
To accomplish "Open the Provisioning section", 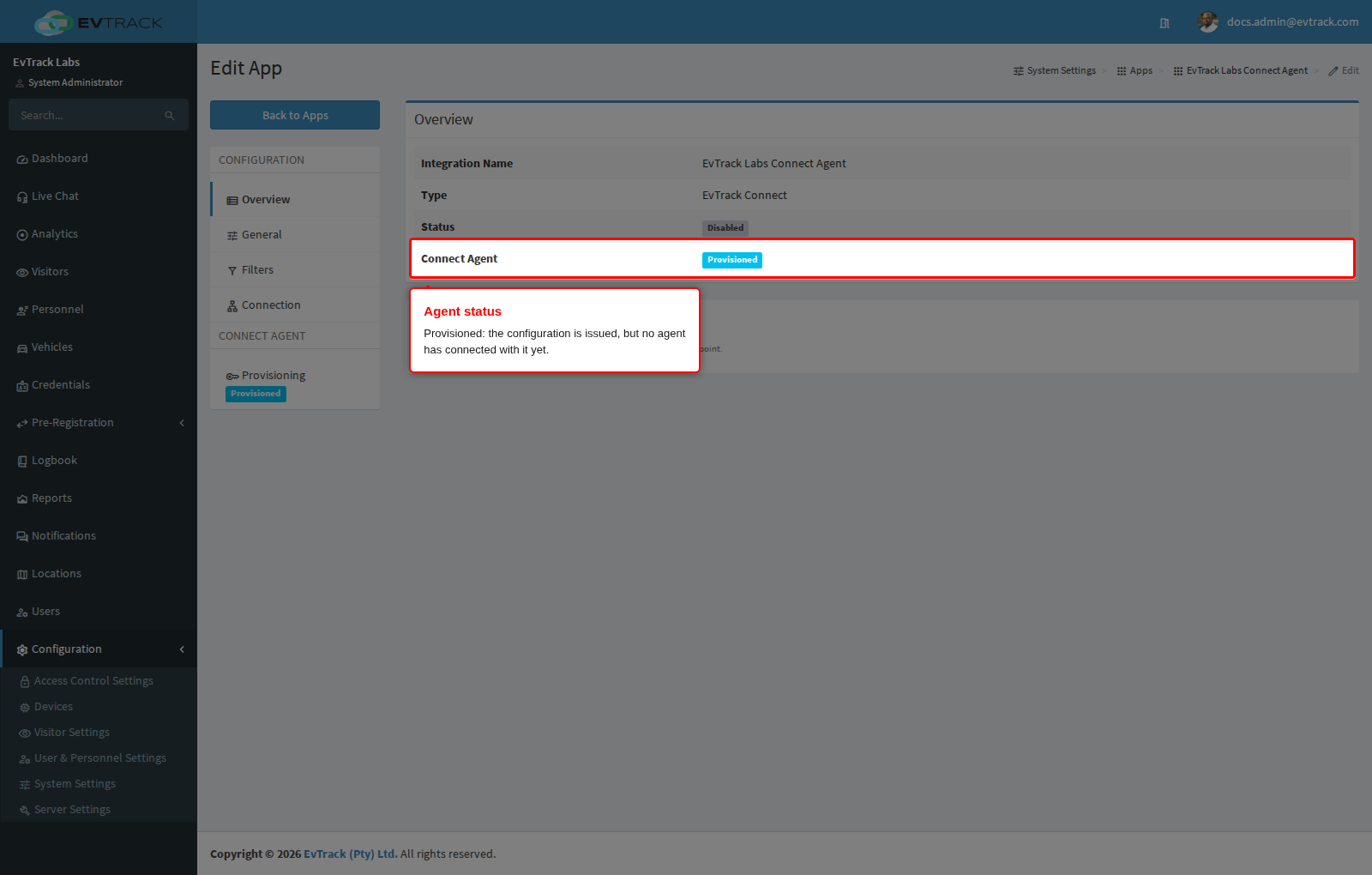I will point(295,383).
